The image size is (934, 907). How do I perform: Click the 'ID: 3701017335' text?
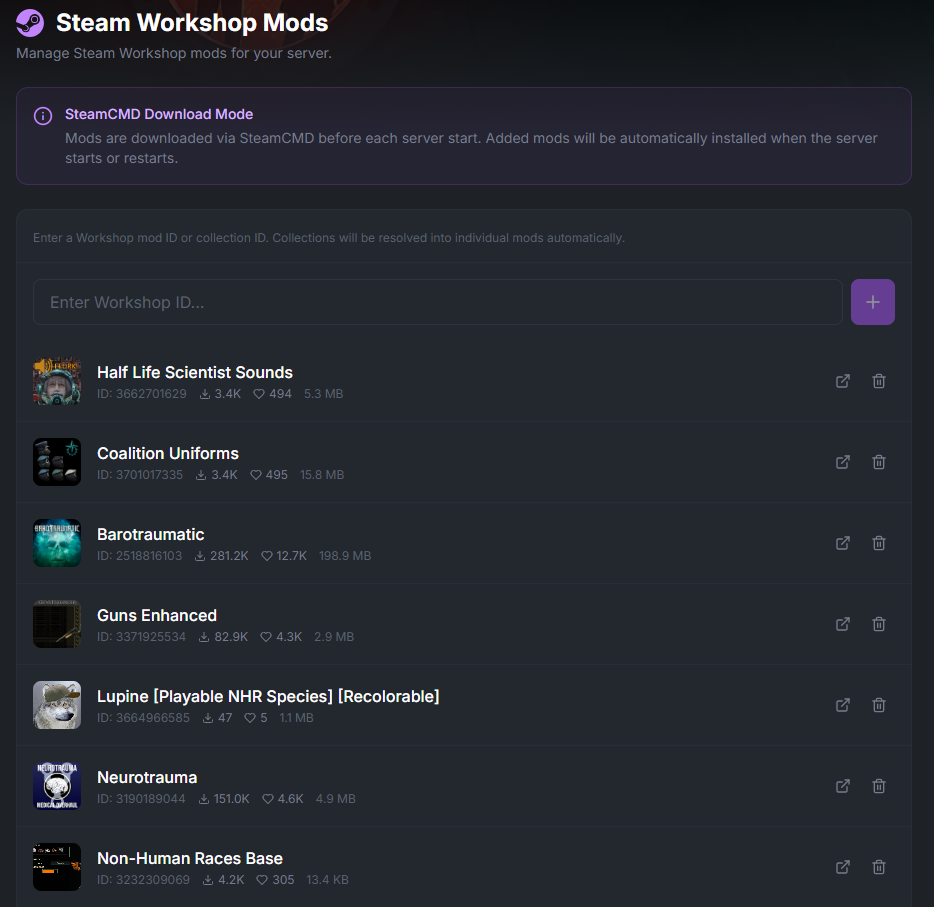pos(140,475)
